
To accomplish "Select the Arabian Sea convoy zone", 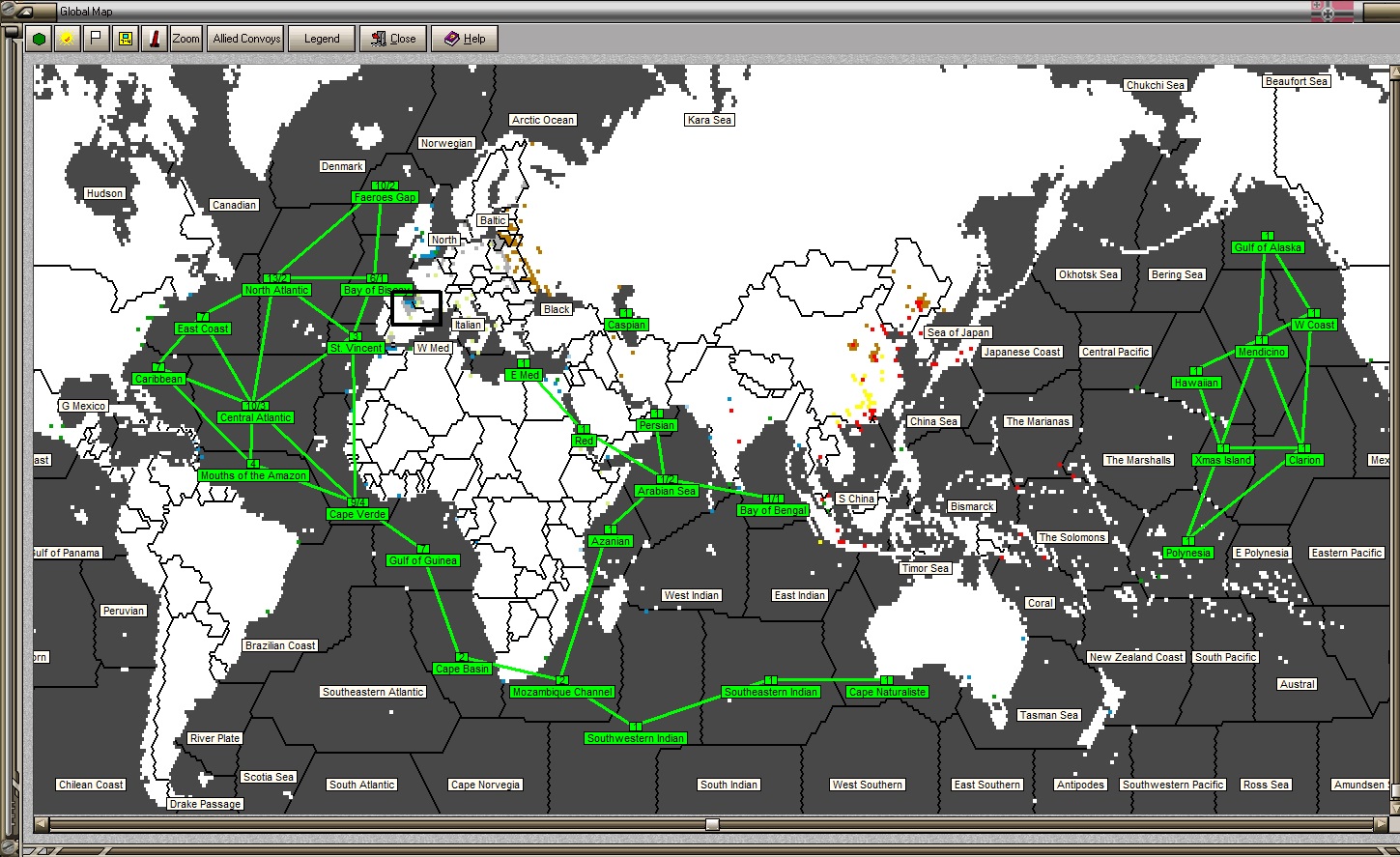I will (x=667, y=491).
